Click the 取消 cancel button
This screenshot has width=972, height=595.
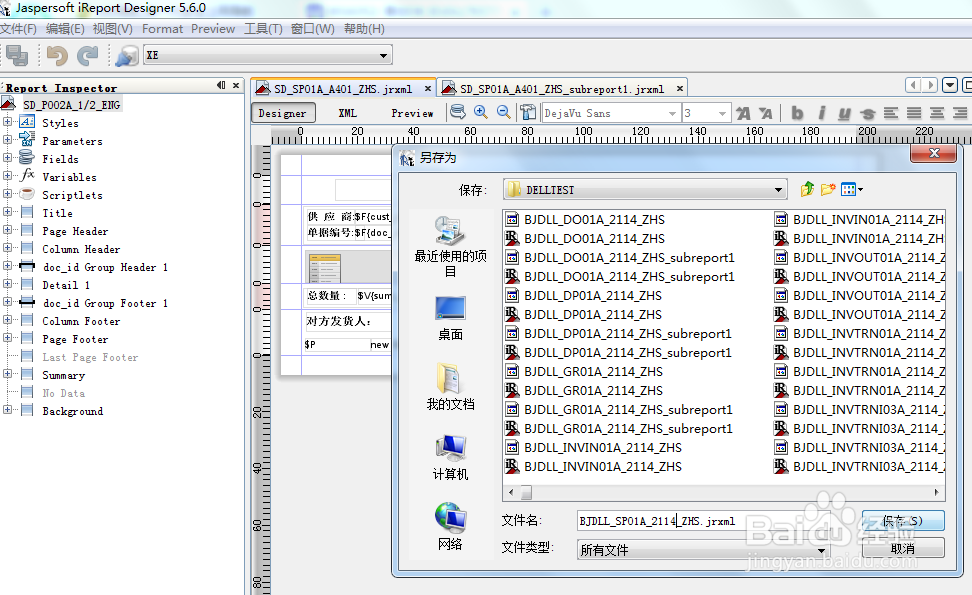[903, 548]
